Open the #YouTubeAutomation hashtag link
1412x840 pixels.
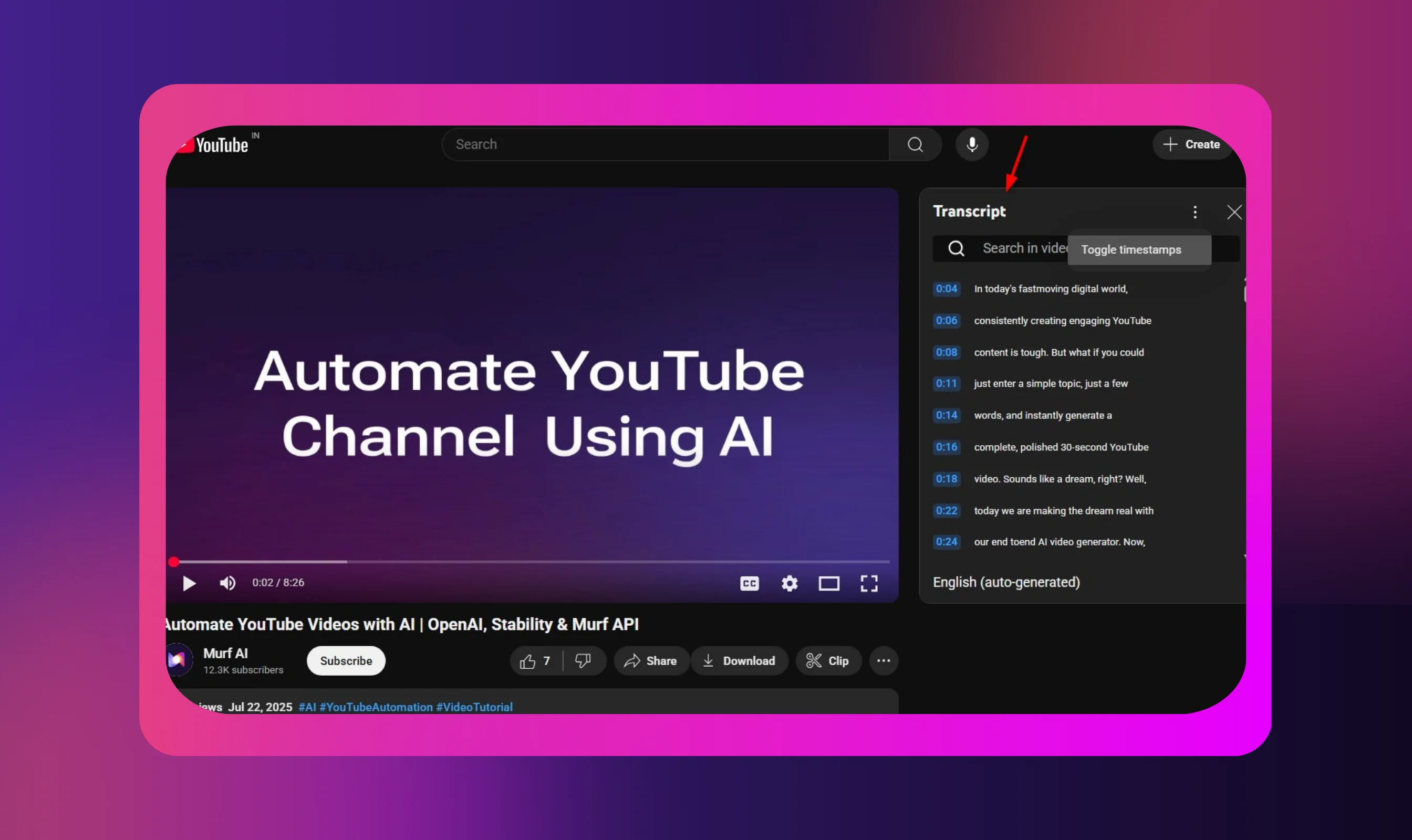(376, 707)
